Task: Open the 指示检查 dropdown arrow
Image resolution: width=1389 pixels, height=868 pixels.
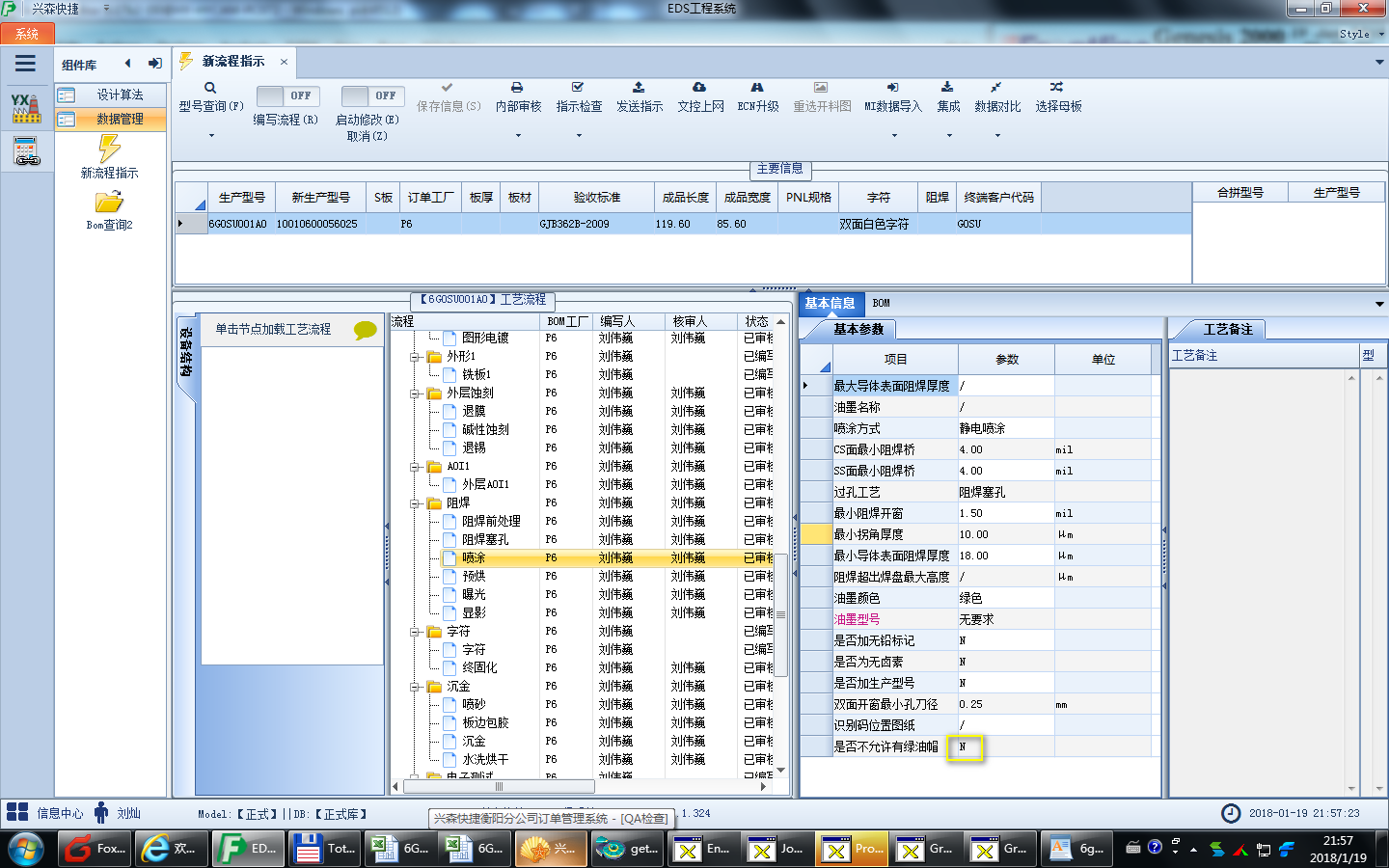Action: (x=579, y=136)
